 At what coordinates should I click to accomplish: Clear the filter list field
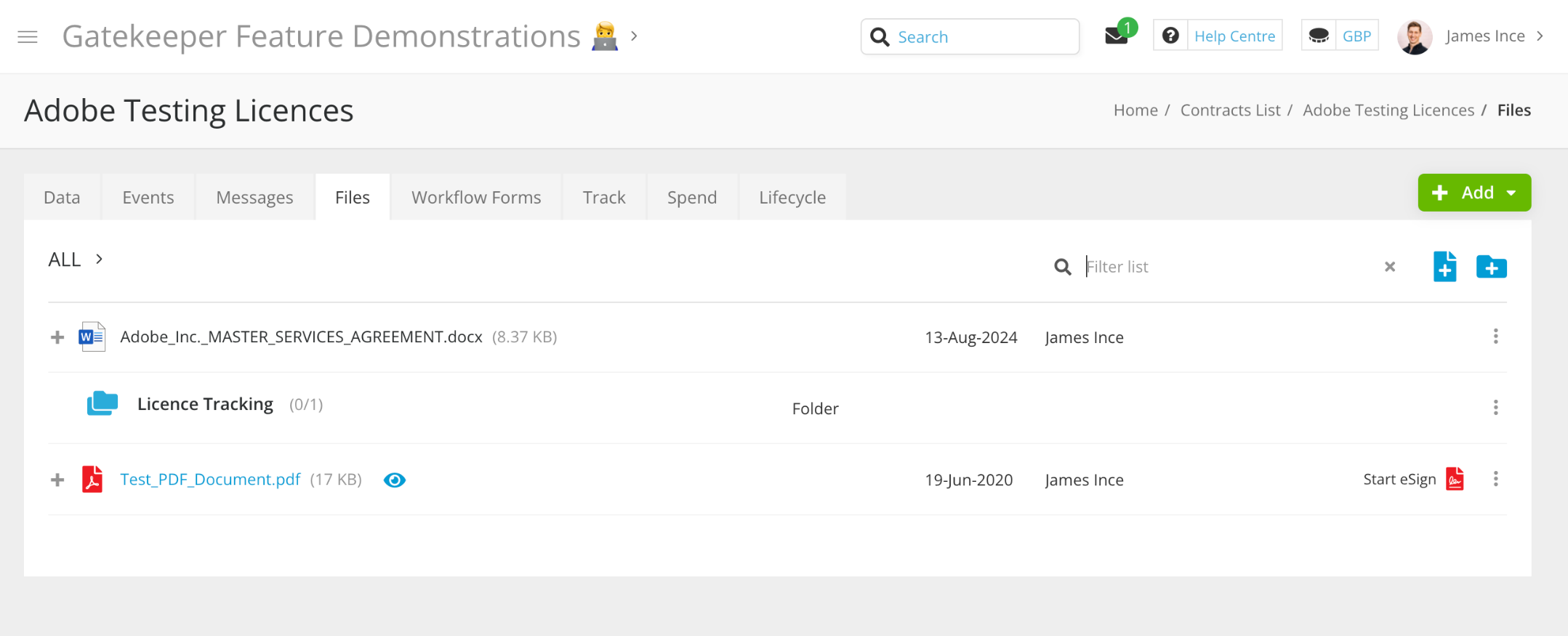tap(1390, 267)
